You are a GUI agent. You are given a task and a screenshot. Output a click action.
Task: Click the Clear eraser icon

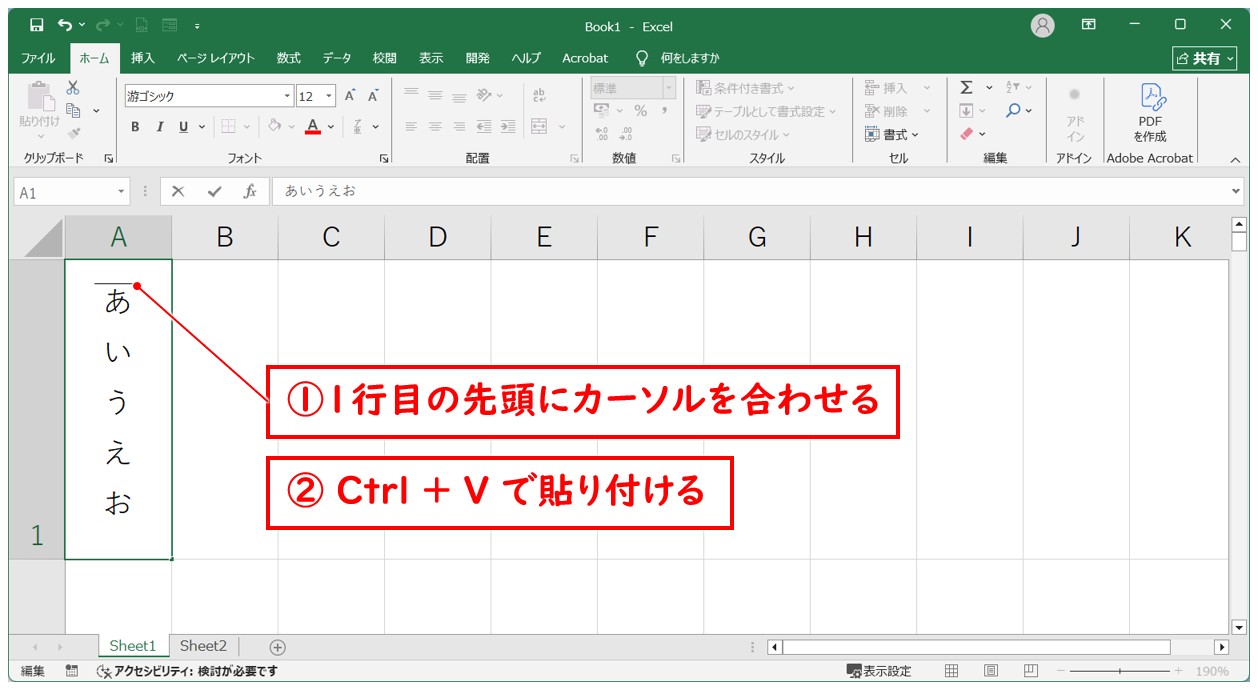(x=966, y=134)
